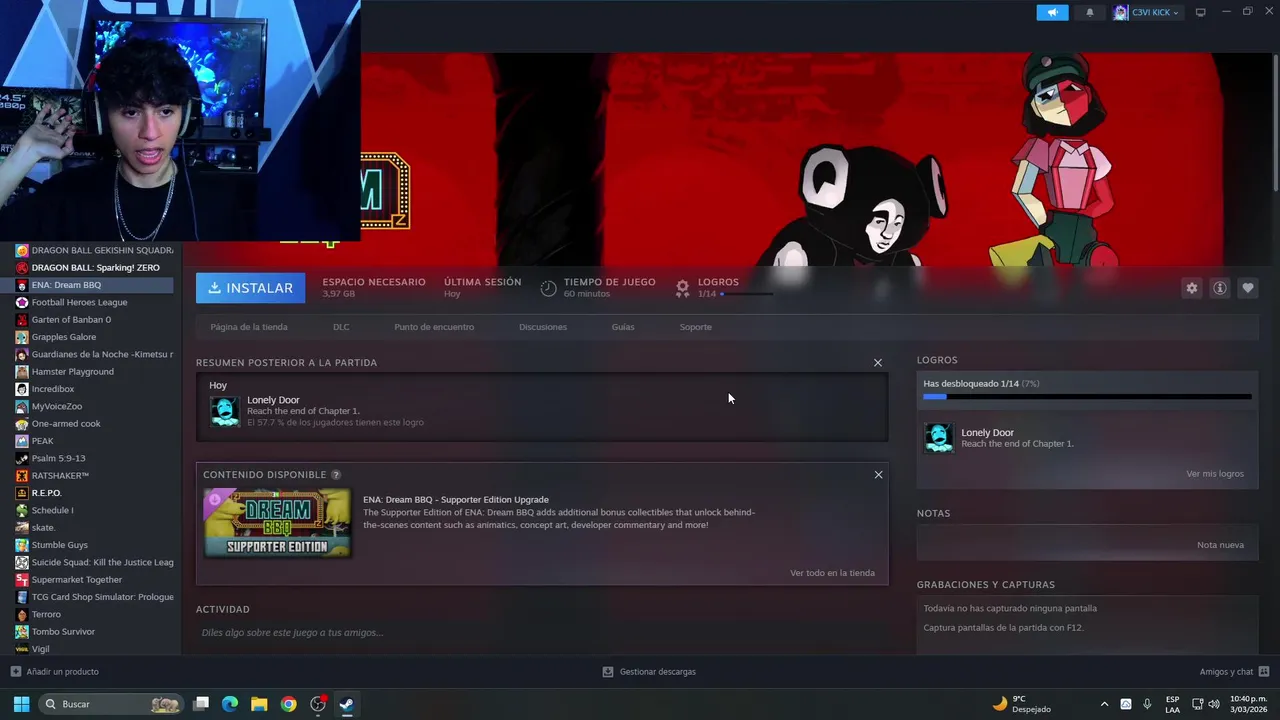Open Microsoft Edge from taskbar
1280x720 pixels.
click(x=230, y=704)
